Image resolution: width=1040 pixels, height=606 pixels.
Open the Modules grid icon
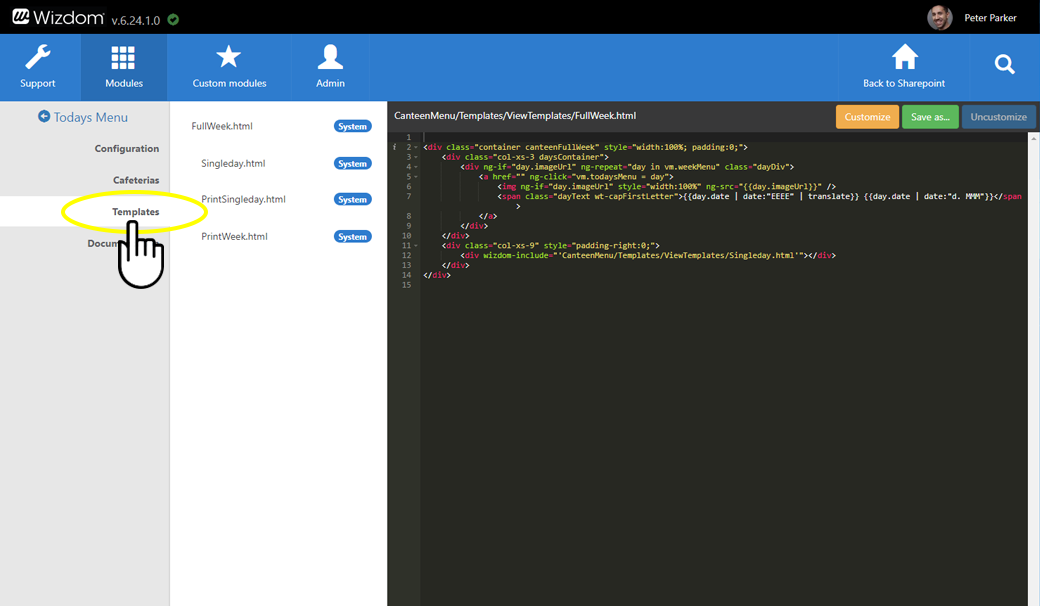coord(123,59)
